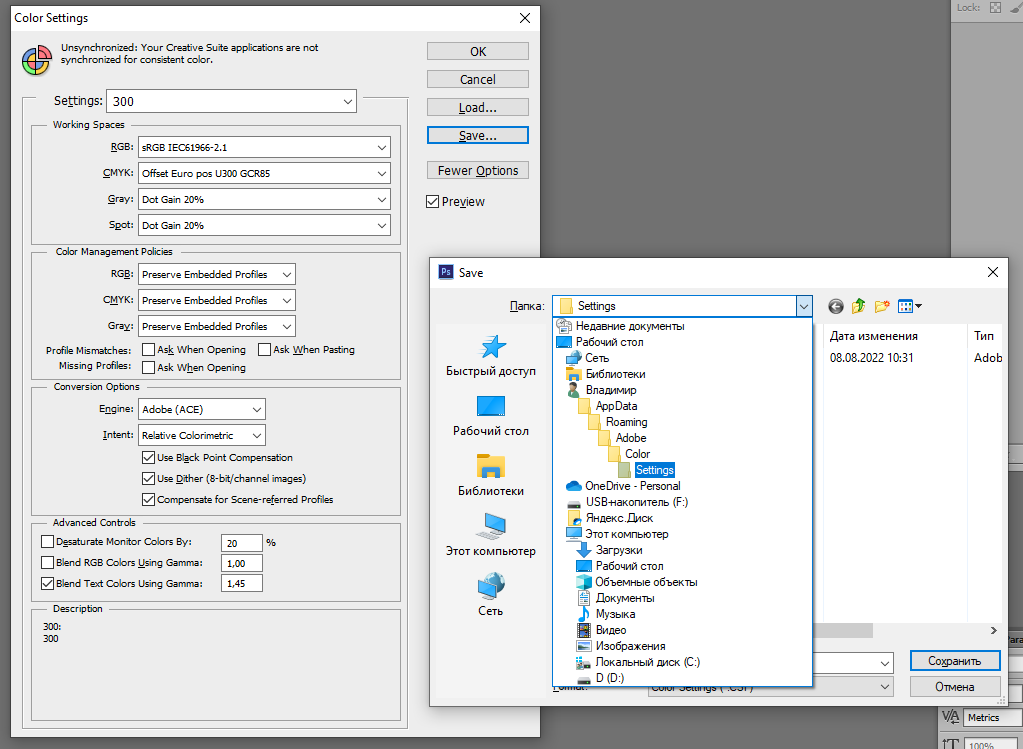The image size is (1023, 749).
Task: Enable Blend RGB Colors Using Gamma
Action: [47, 562]
